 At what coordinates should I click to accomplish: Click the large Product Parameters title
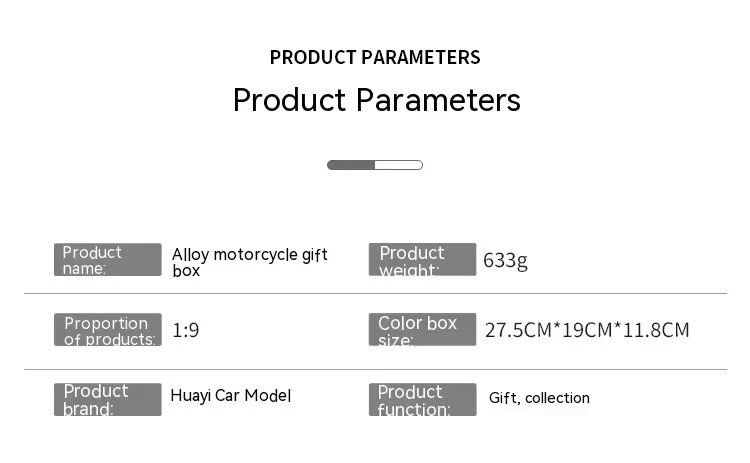point(376,100)
